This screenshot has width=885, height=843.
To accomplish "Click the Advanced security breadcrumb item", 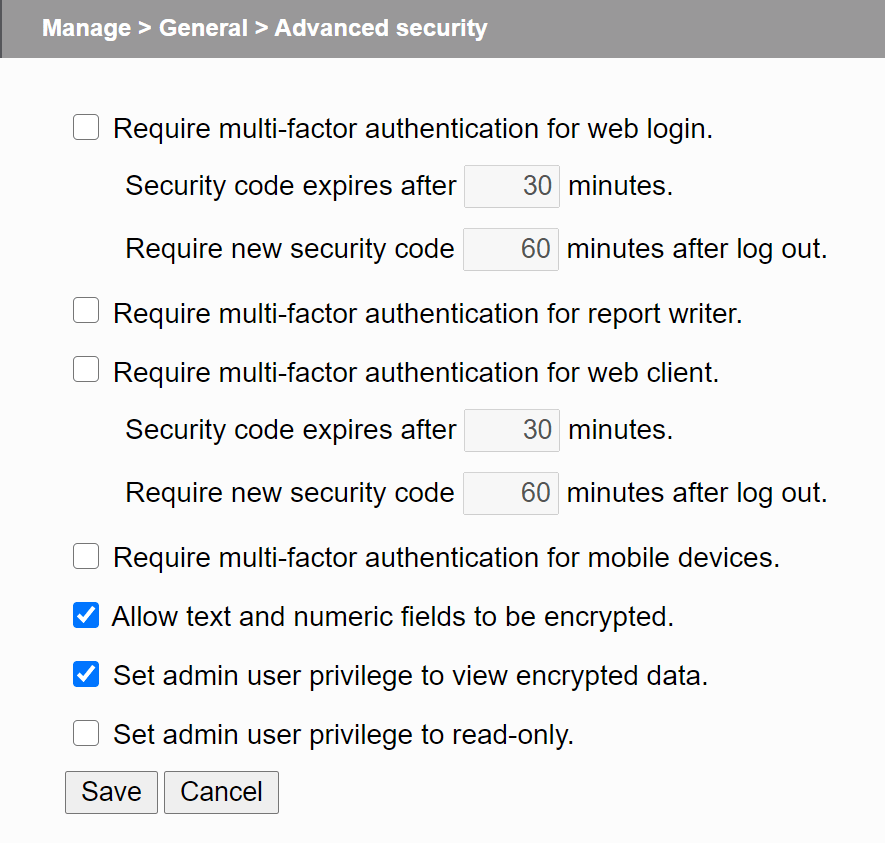I will (380, 28).
